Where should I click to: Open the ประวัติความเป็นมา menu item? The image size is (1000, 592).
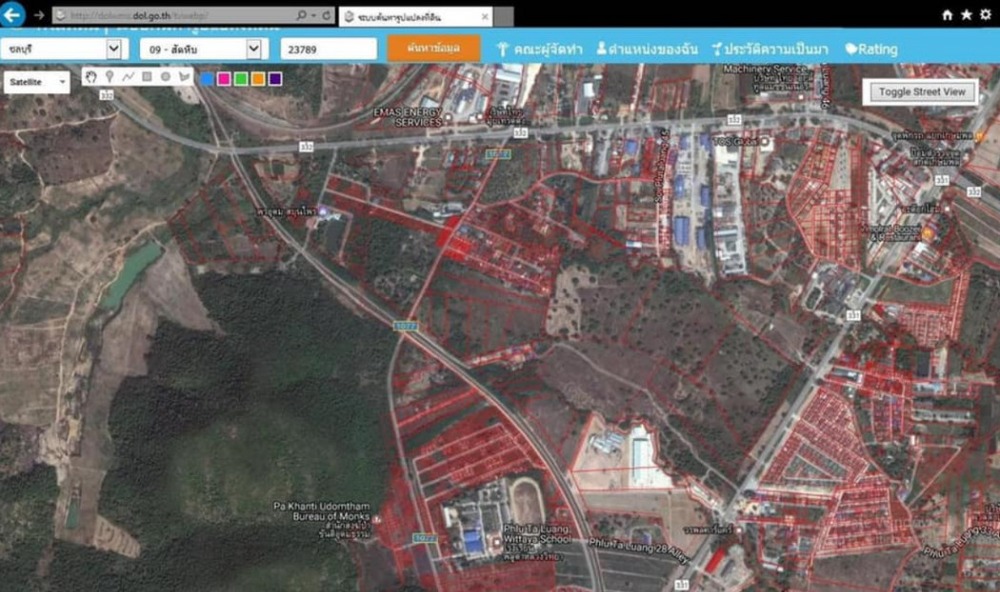(770, 49)
